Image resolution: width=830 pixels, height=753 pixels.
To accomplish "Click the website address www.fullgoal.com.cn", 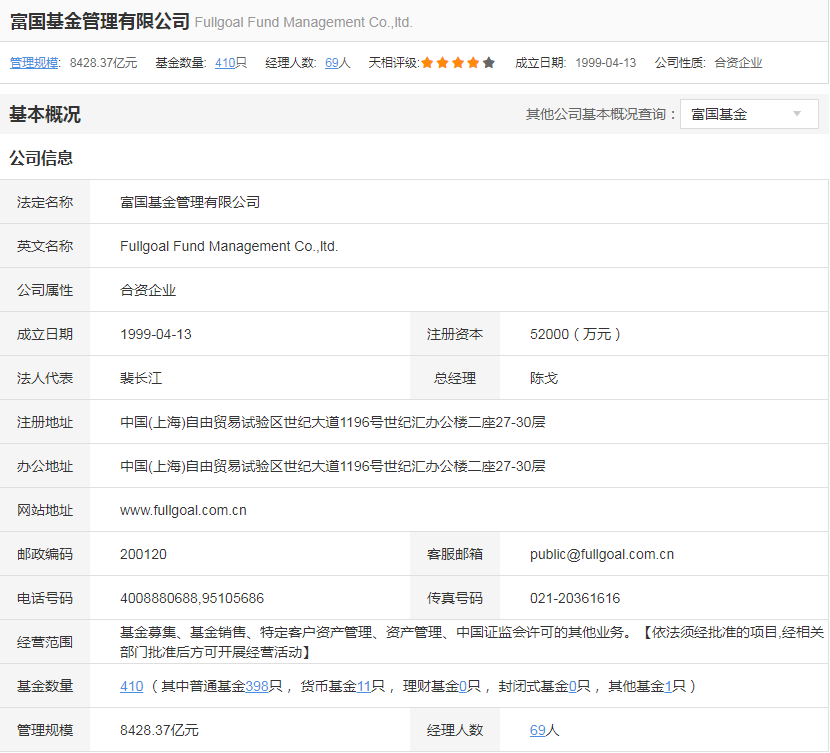I will click(x=183, y=510).
